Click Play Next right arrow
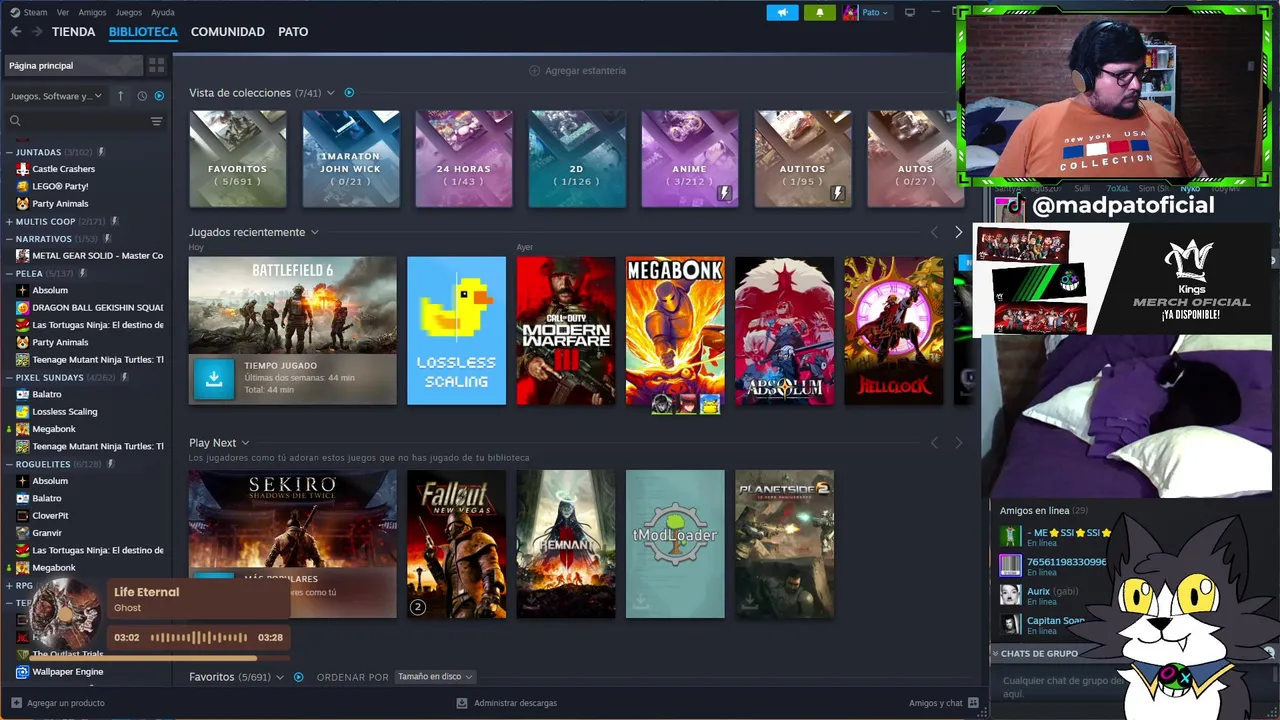The height and width of the screenshot is (720, 1280). [958, 443]
